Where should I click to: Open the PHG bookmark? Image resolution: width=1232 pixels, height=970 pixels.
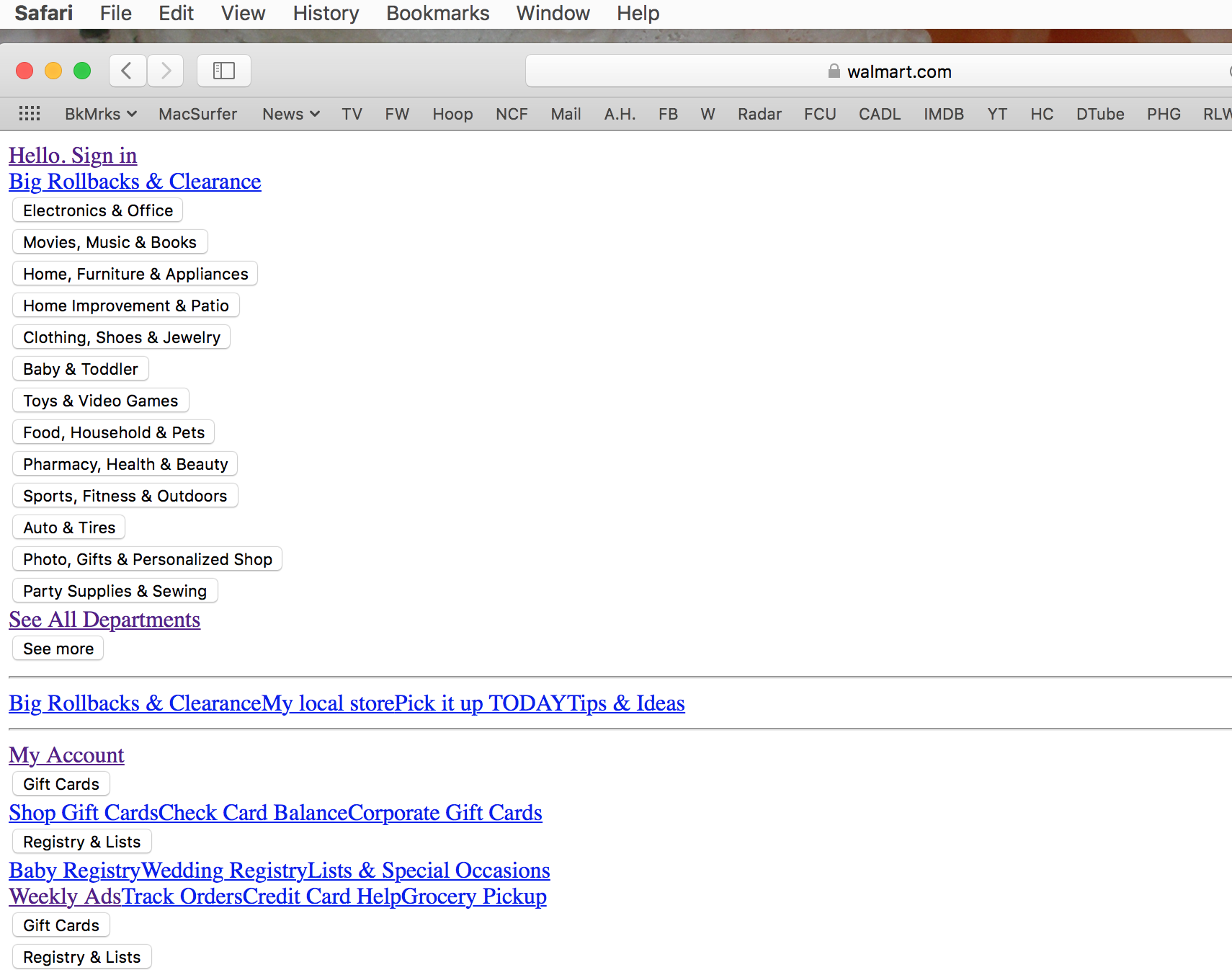point(1164,114)
